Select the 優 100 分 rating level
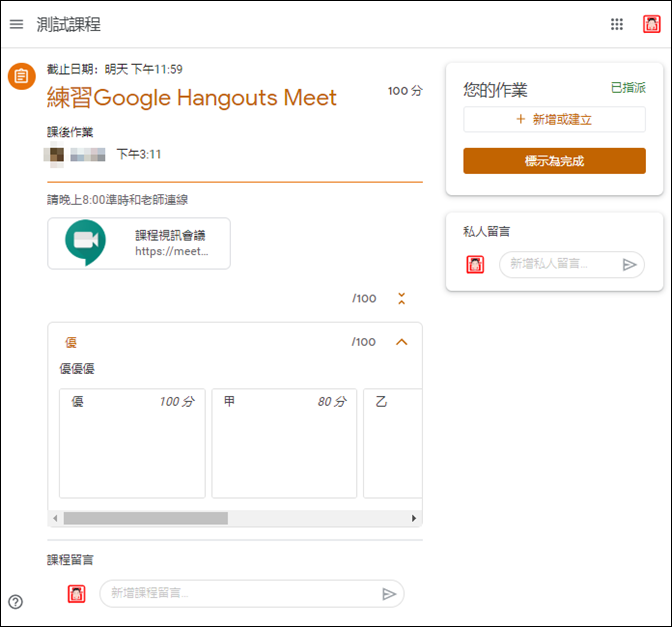This screenshot has height=627, width=672. (x=132, y=443)
